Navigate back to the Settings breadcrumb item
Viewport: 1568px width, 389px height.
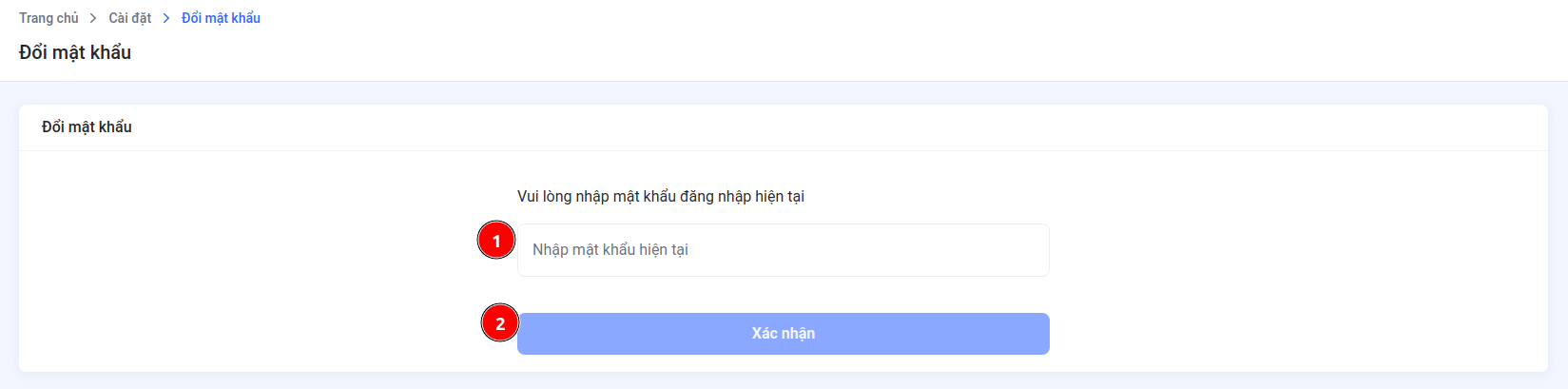coord(130,18)
